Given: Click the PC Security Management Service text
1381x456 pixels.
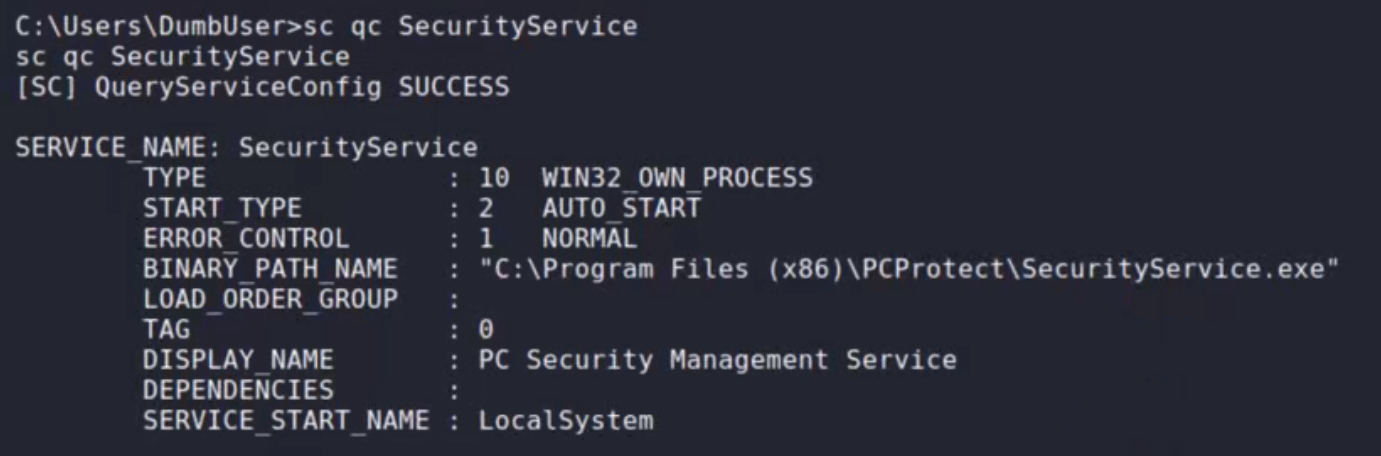Looking at the screenshot, I should 717,360.
